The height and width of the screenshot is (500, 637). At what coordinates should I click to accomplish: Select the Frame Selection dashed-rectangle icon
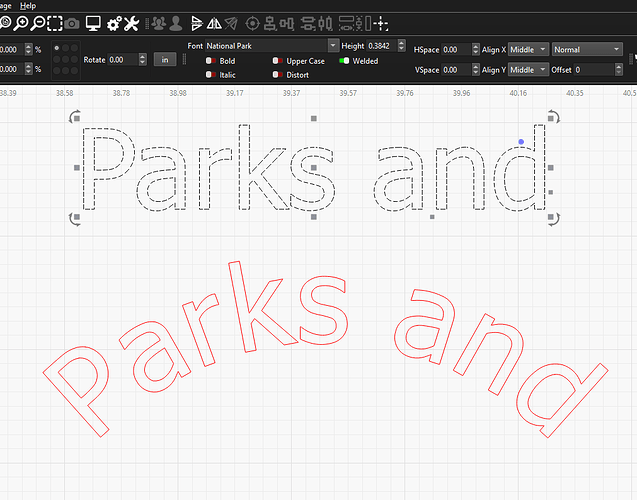55,22
